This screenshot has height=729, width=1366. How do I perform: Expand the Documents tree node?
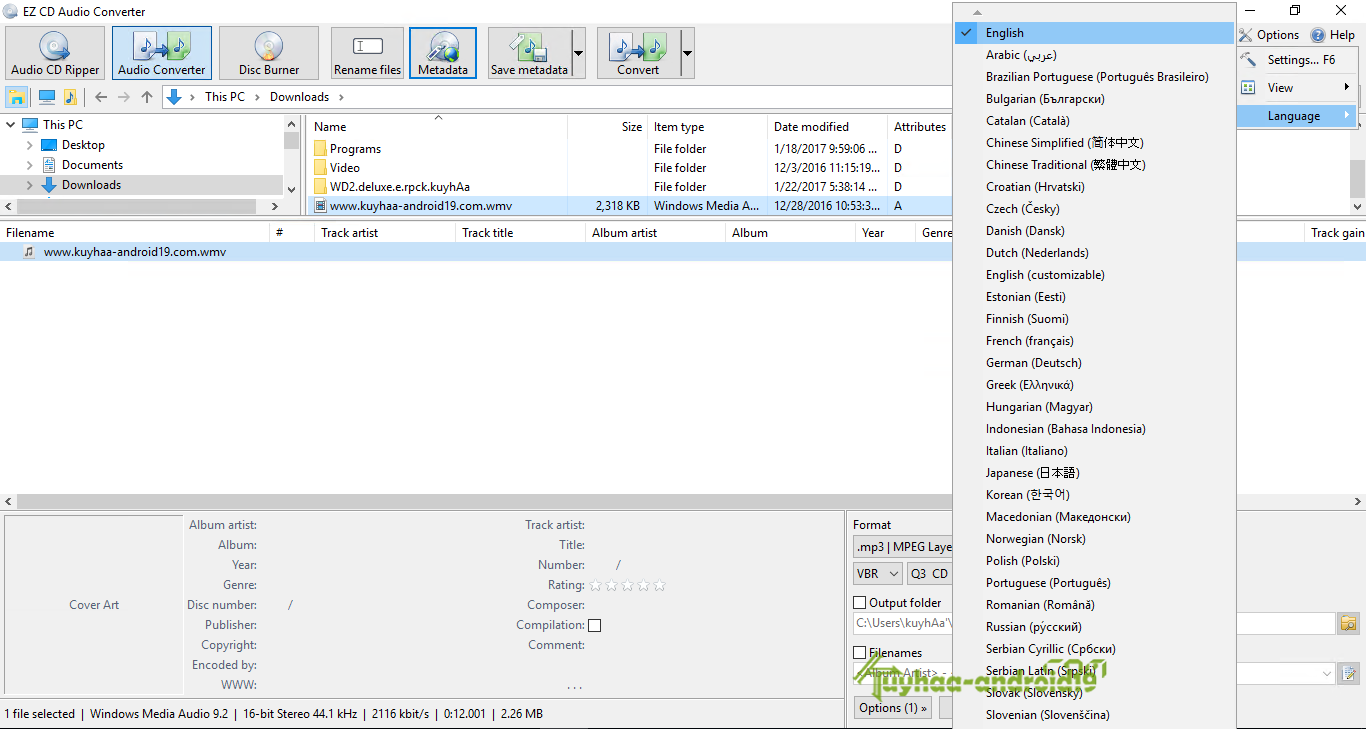pyautogui.click(x=29, y=165)
